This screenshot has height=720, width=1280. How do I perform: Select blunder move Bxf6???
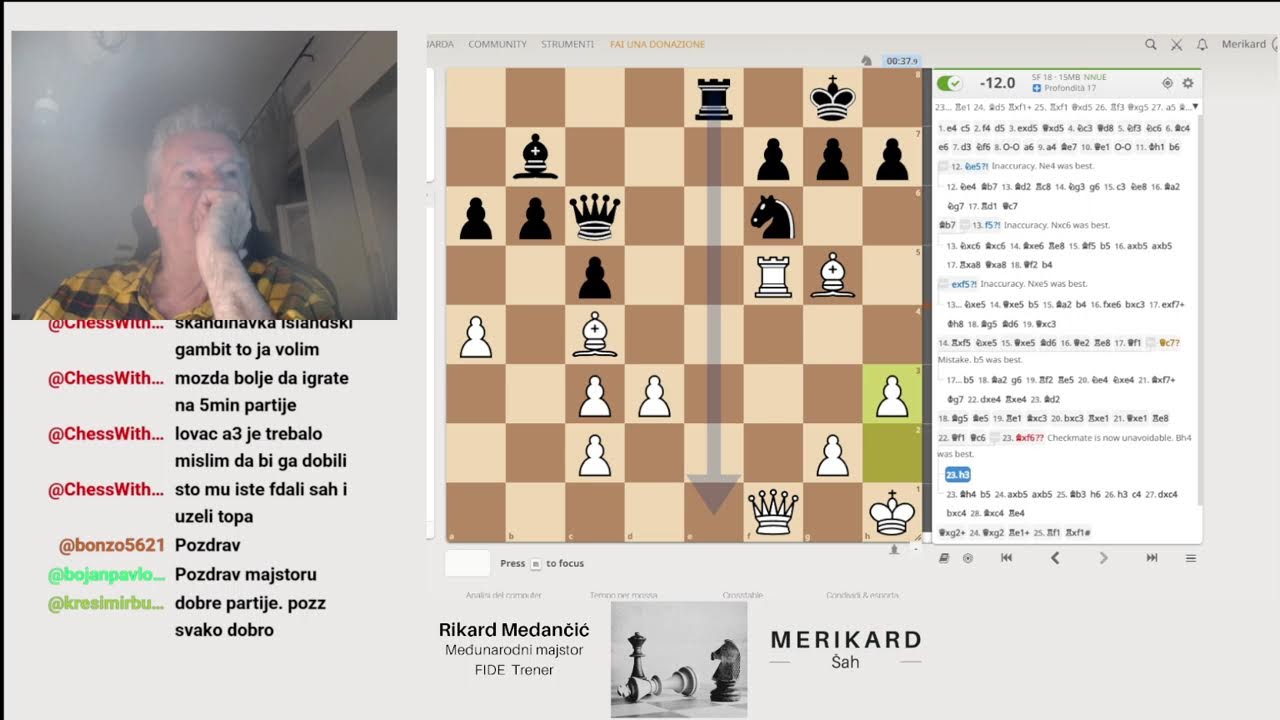point(1032,437)
